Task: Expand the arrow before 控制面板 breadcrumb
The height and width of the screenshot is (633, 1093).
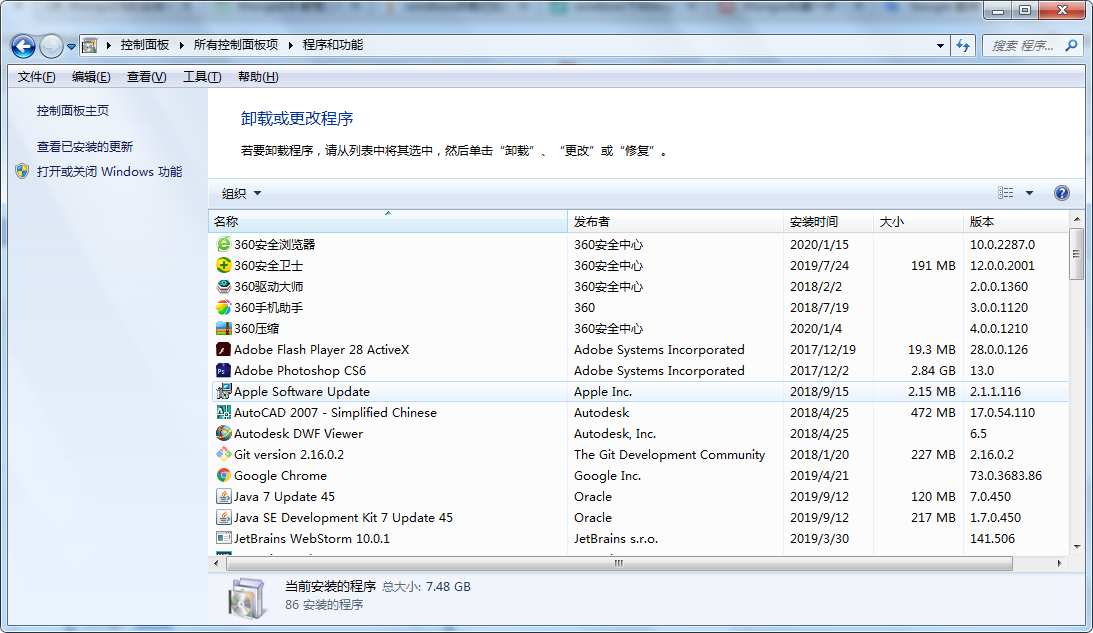Action: pos(109,45)
